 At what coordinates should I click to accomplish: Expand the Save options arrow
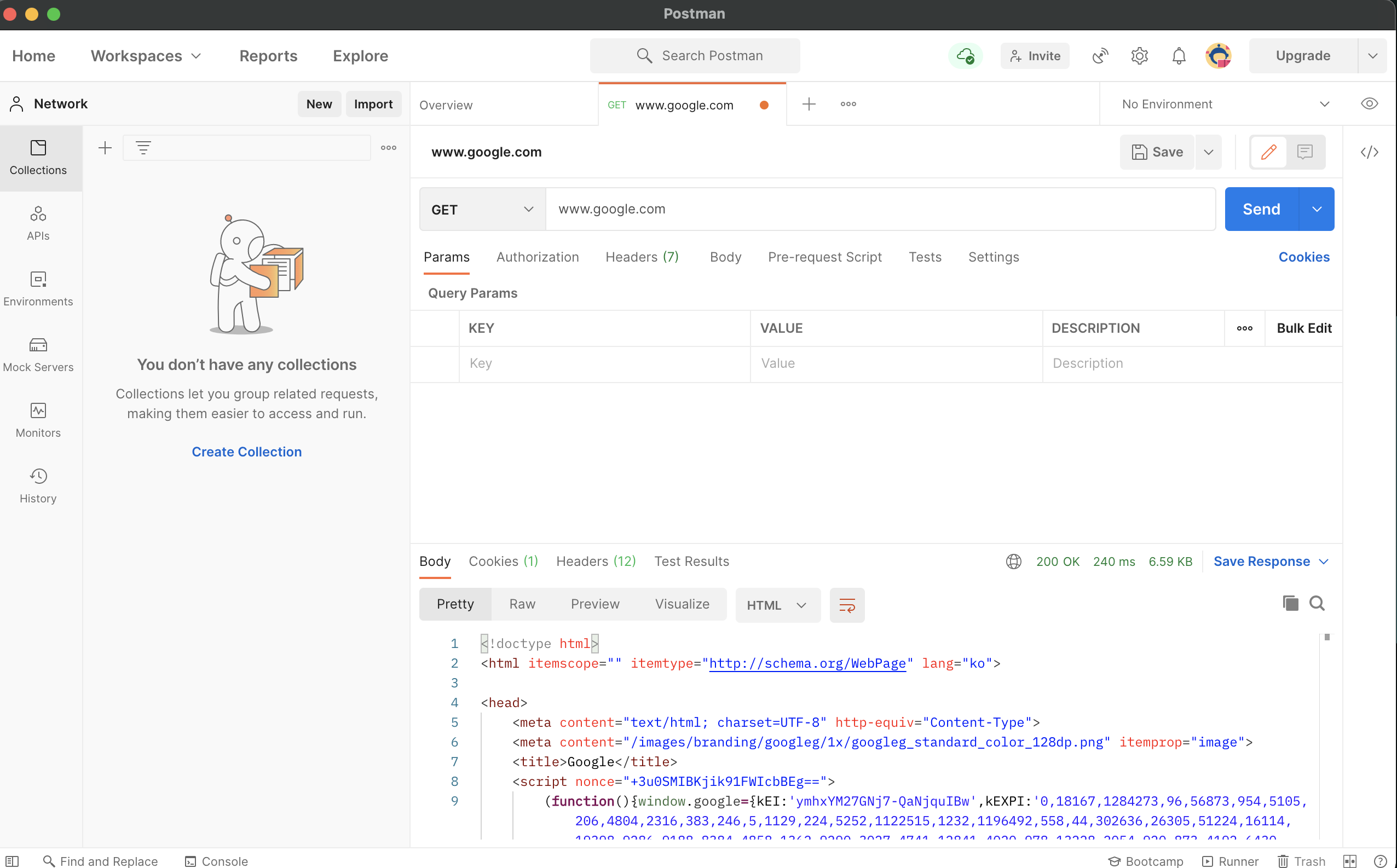[x=1208, y=152]
